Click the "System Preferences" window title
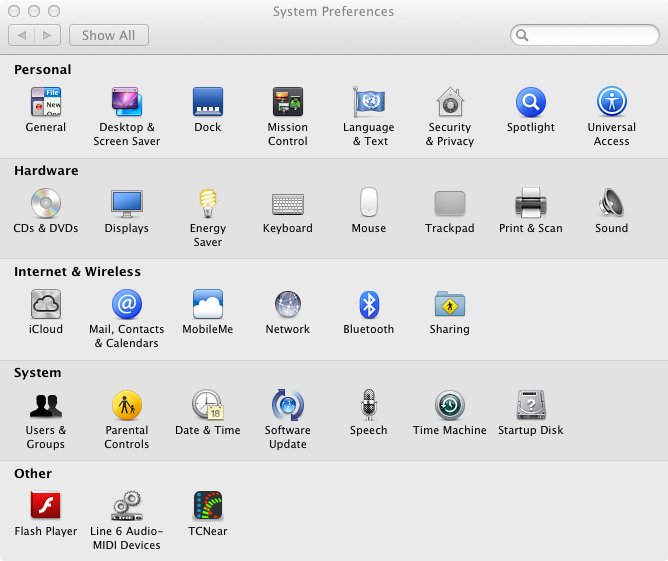 334,12
